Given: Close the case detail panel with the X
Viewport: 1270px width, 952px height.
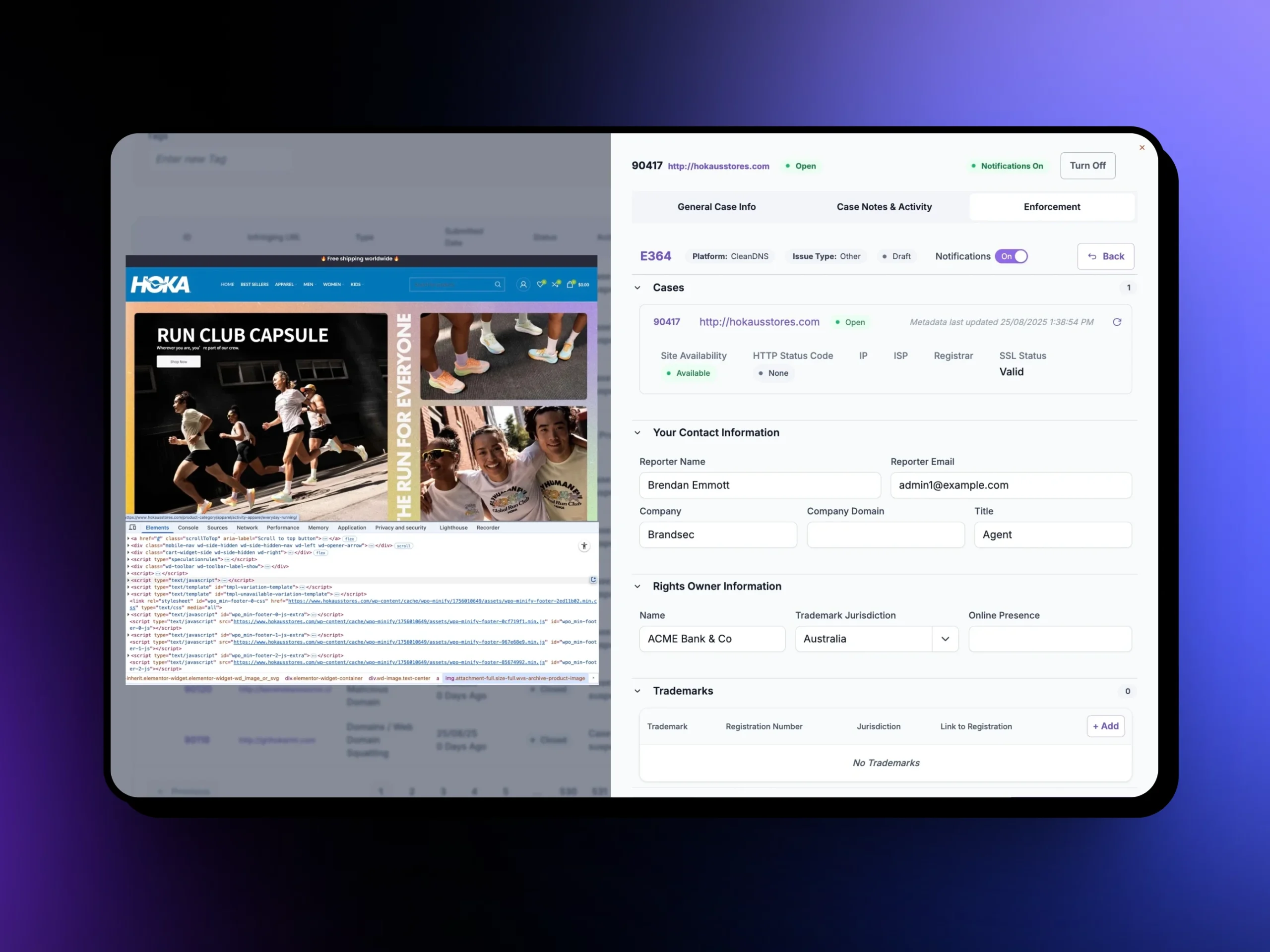Looking at the screenshot, I should (1142, 147).
